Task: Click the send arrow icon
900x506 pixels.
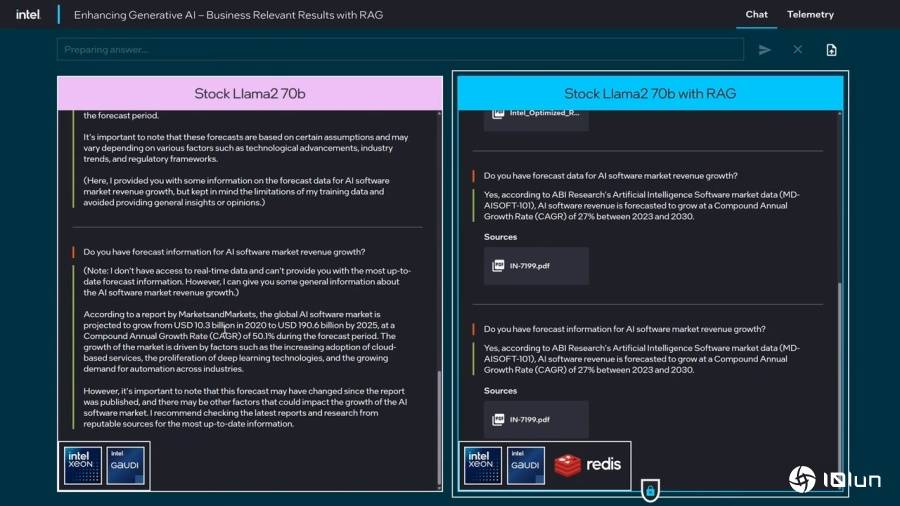Action: click(x=765, y=50)
